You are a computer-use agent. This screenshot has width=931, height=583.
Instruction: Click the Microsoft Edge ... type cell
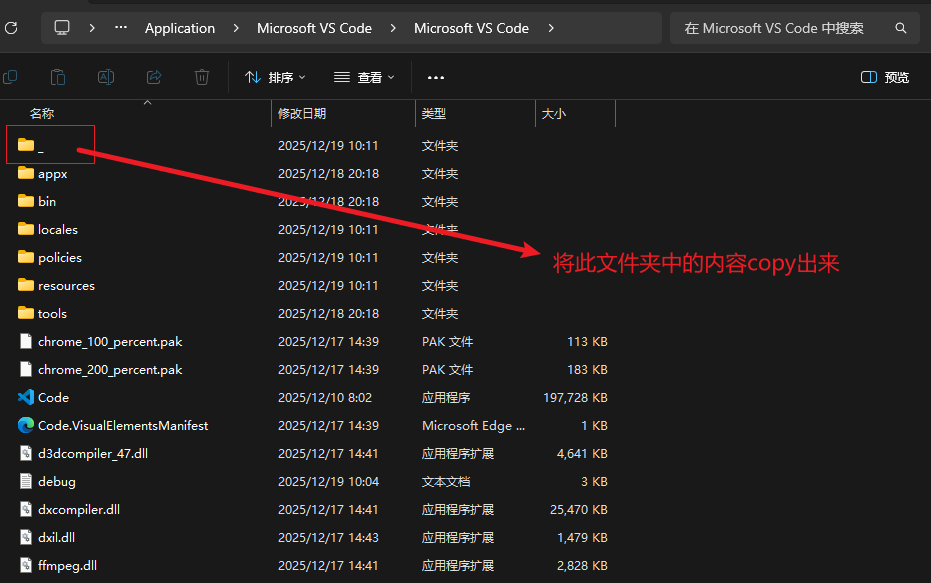(473, 426)
